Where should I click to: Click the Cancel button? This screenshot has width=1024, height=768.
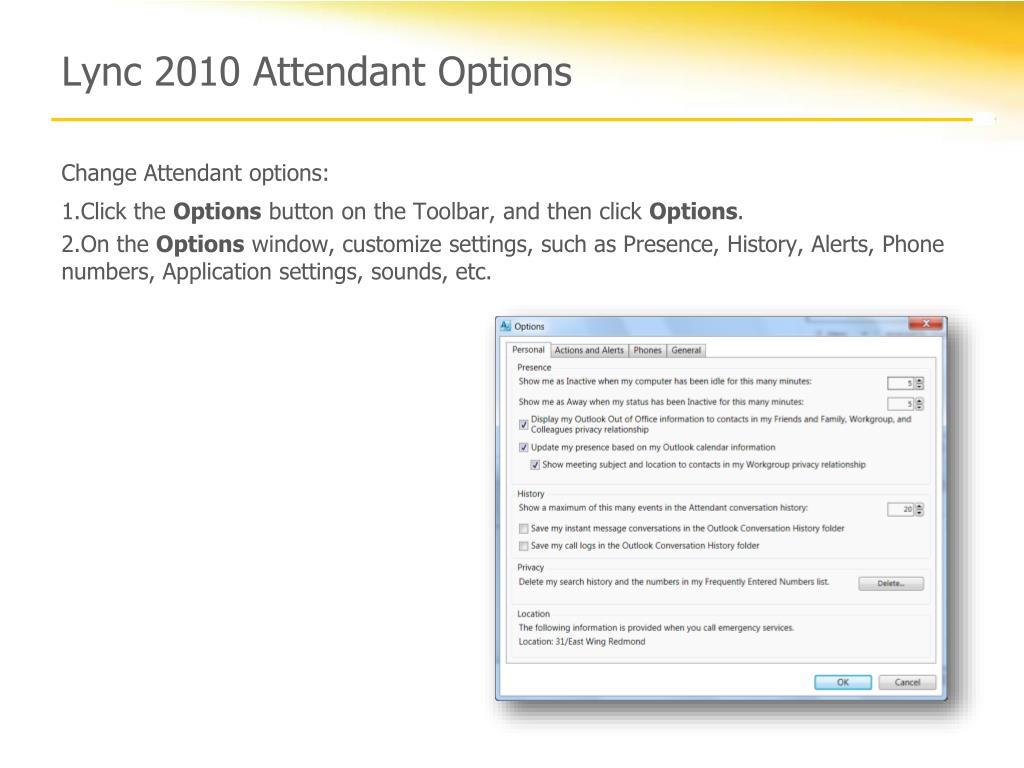pos(907,682)
